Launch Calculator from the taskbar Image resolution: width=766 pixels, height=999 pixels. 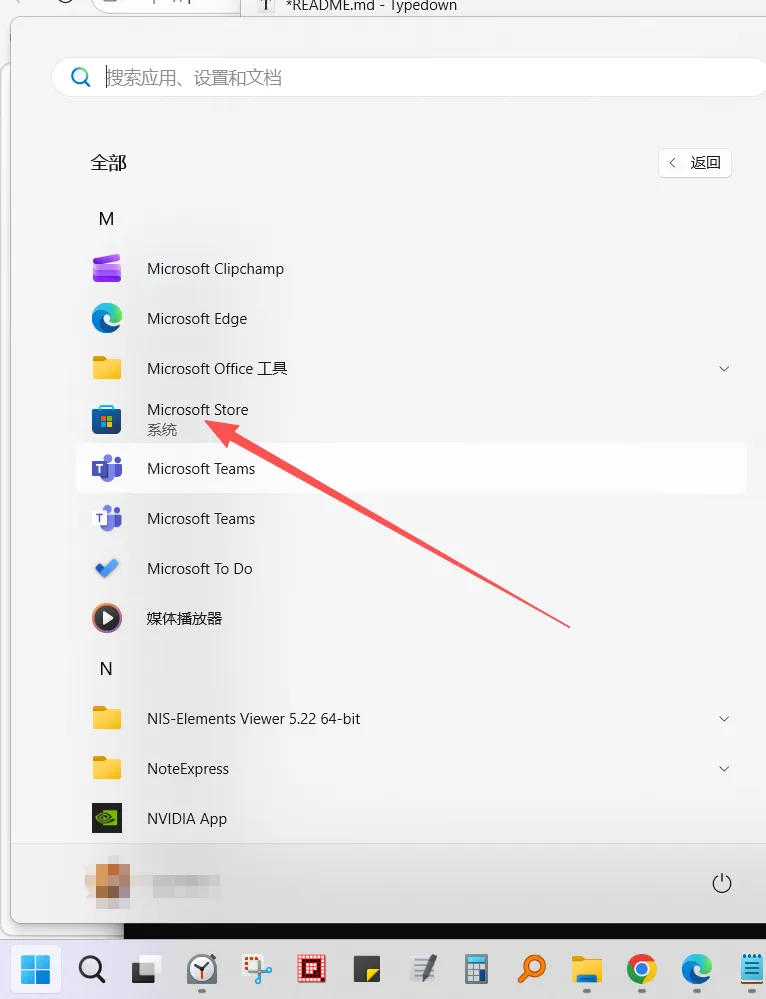point(477,970)
